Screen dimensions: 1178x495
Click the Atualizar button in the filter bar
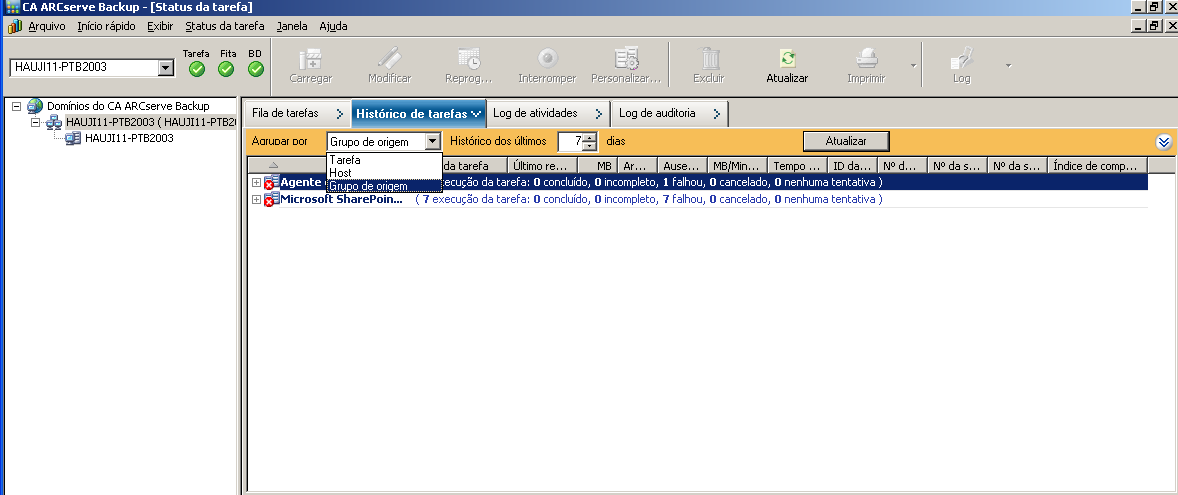pos(846,141)
